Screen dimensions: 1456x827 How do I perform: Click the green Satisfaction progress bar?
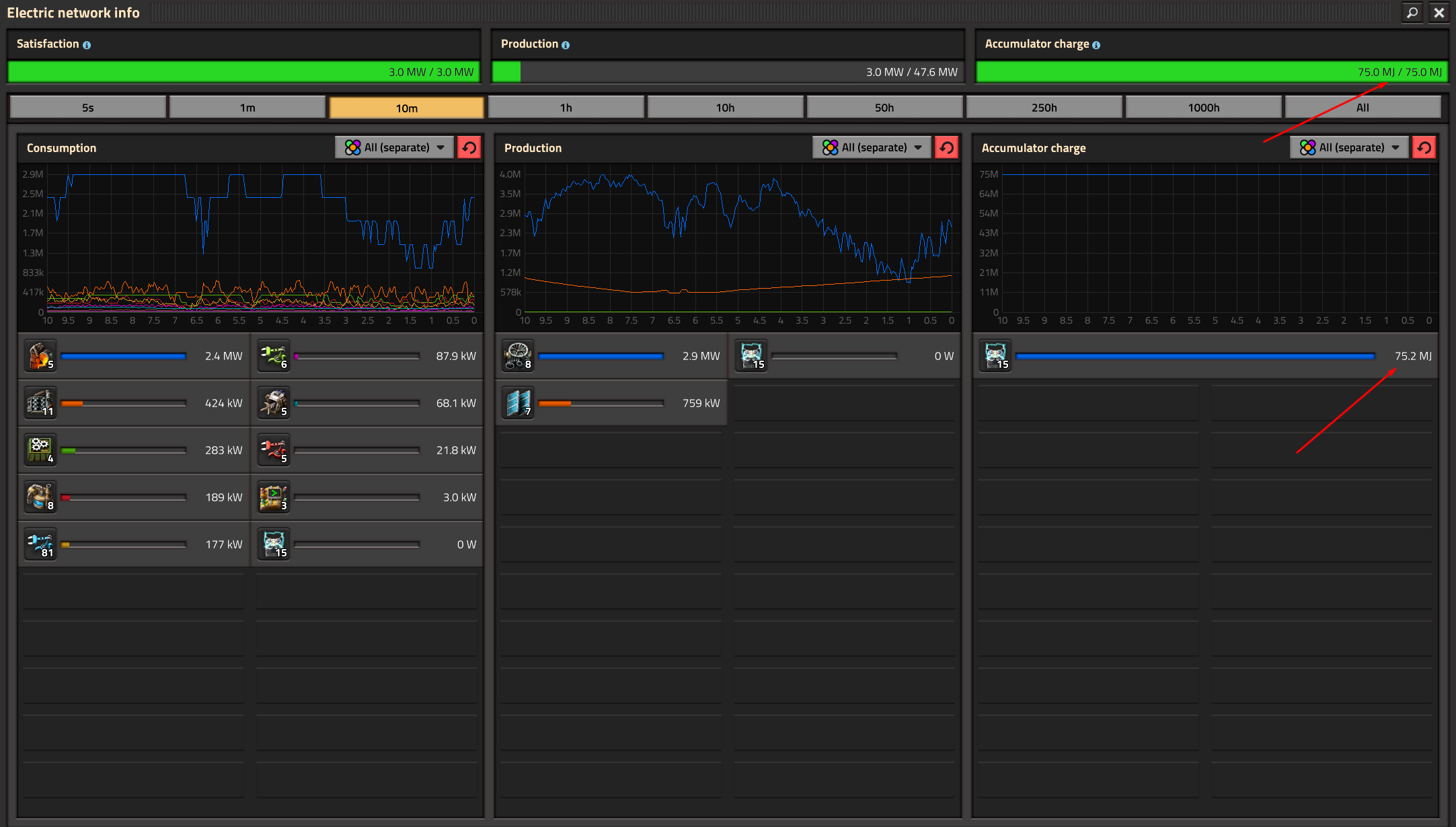[x=243, y=72]
